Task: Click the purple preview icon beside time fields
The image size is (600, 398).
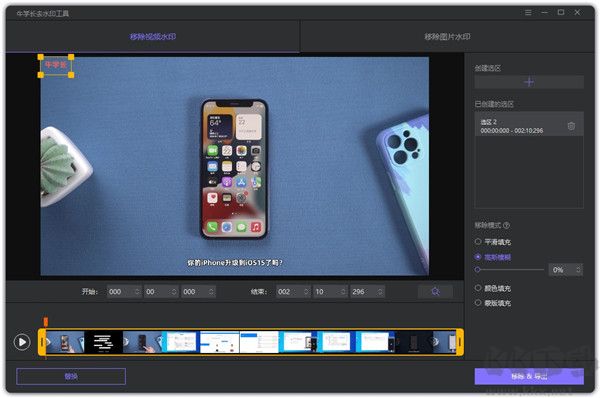Action: pos(435,292)
